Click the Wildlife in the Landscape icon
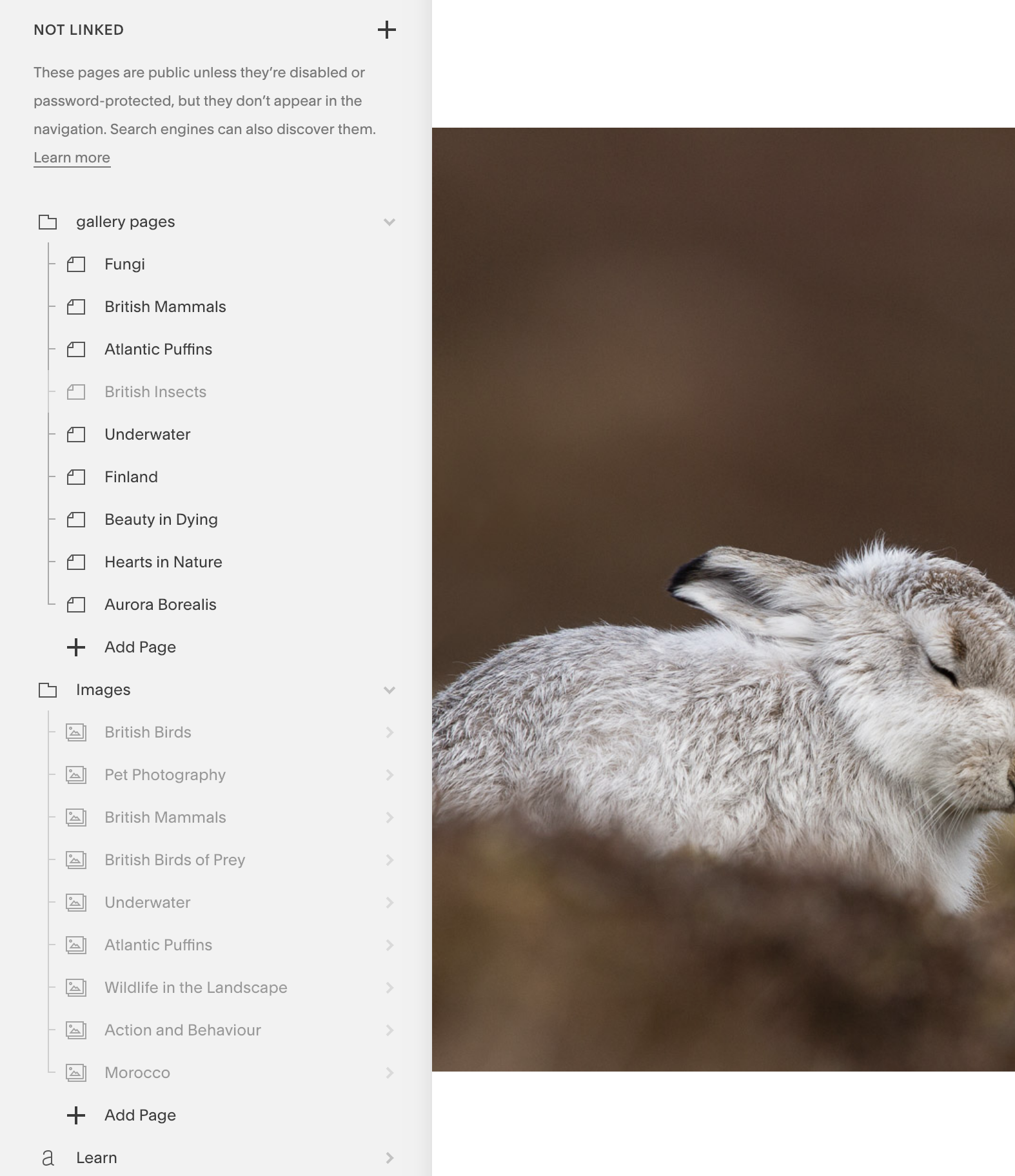Image resolution: width=1015 pixels, height=1176 pixels. [76, 988]
